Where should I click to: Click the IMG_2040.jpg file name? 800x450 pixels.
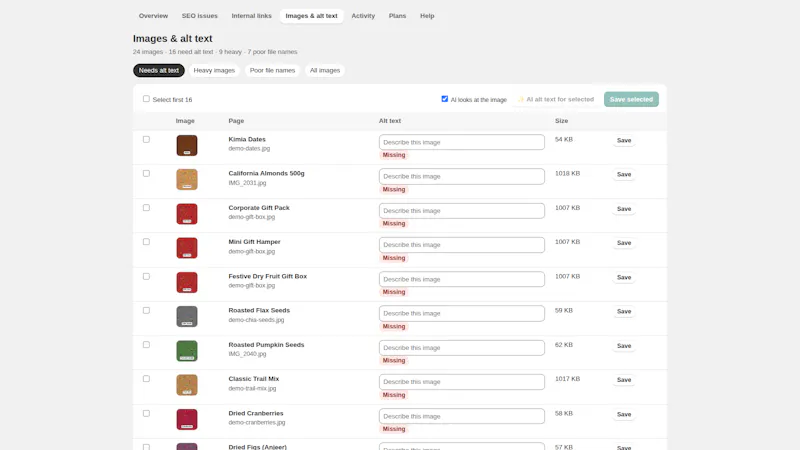[x=247, y=354]
